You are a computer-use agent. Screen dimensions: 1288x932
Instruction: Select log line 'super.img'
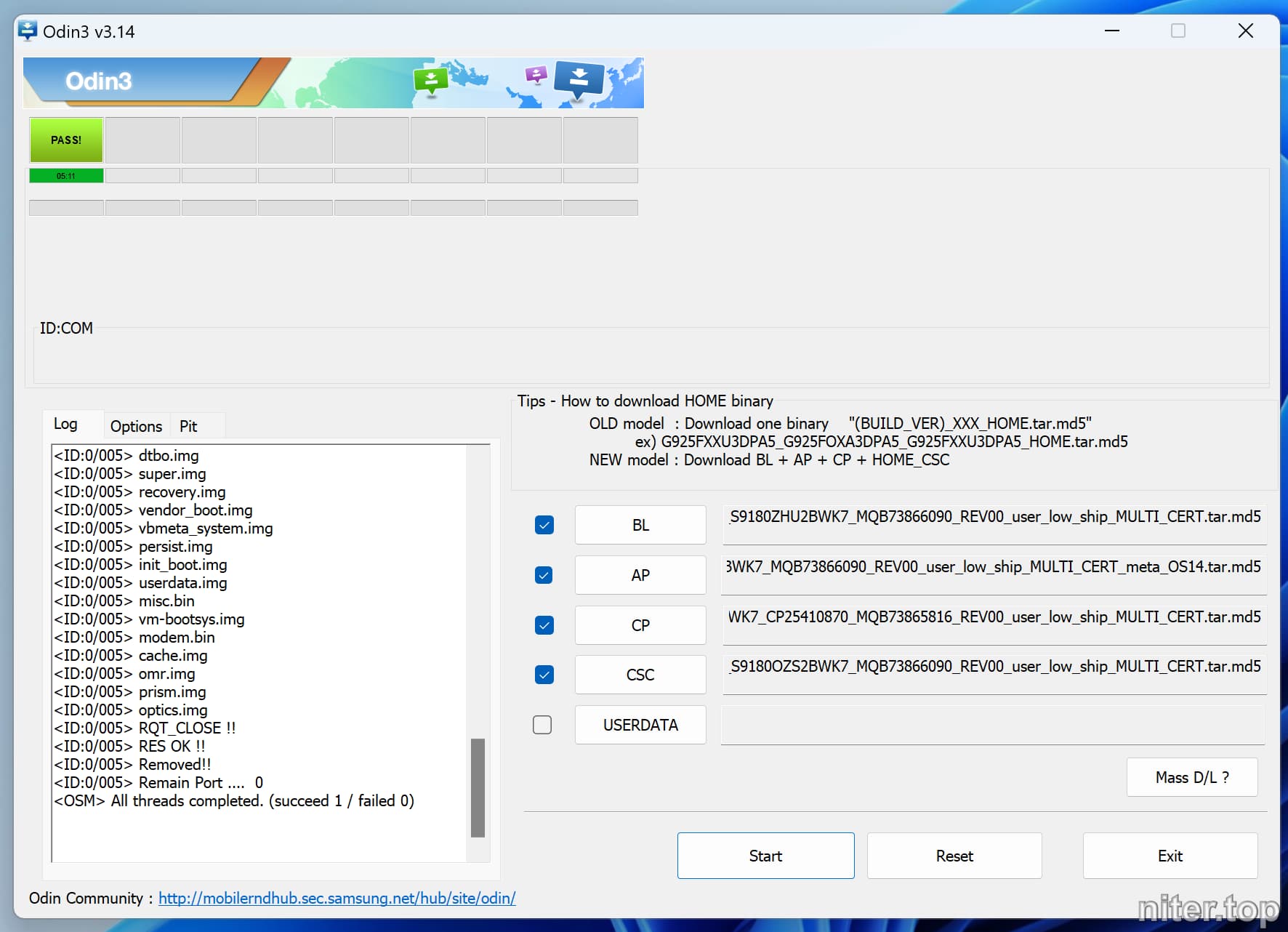[130, 474]
